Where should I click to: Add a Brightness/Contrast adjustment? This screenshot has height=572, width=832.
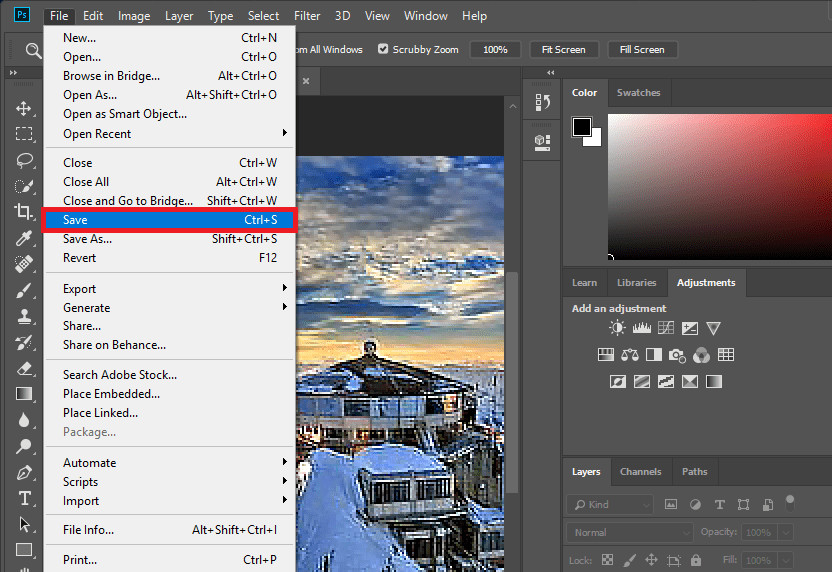click(x=617, y=328)
